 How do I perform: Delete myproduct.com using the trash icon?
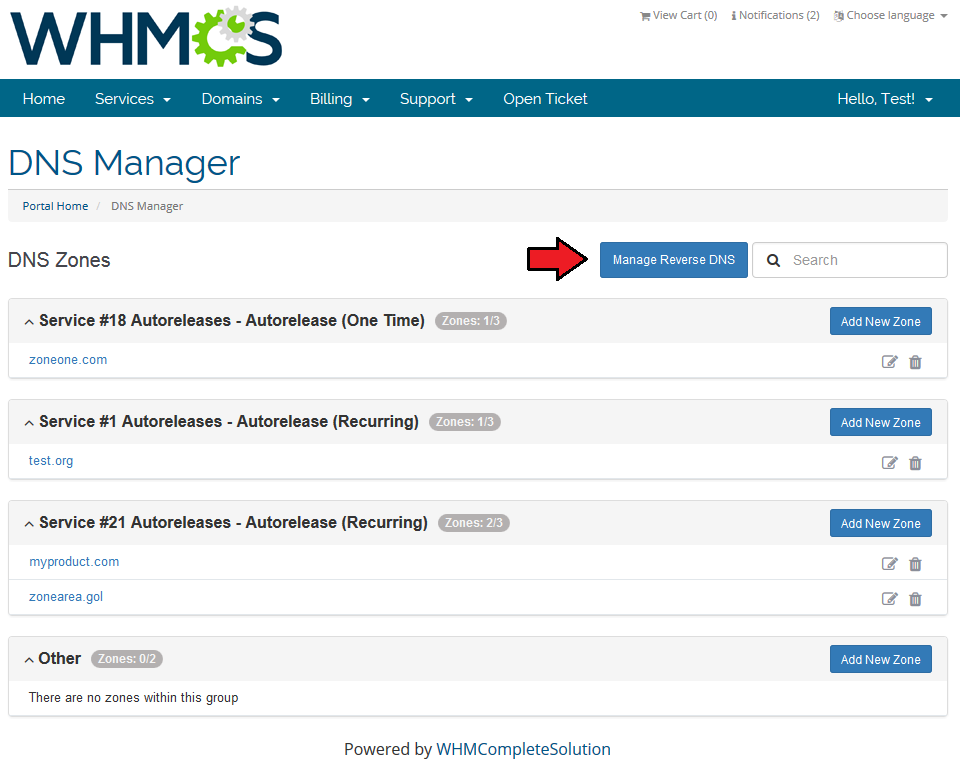tap(915, 564)
